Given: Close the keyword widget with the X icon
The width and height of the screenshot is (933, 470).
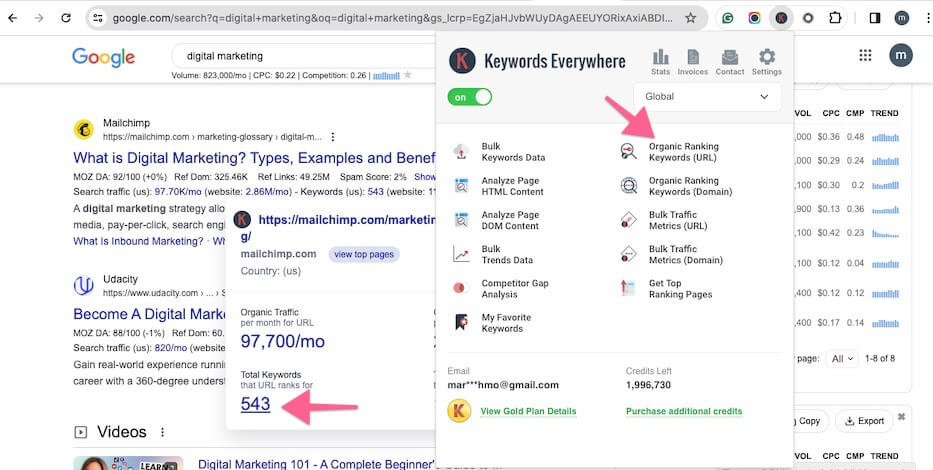Looking at the screenshot, I should 901,416.
